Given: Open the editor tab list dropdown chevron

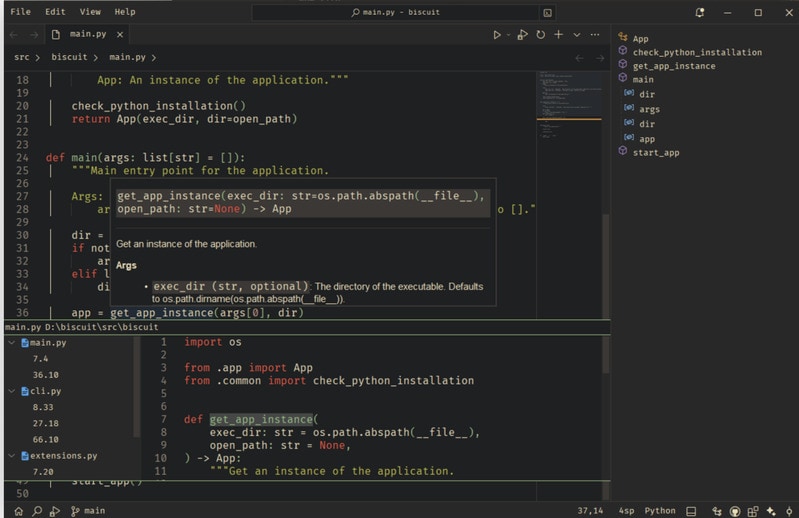Looking at the screenshot, I should coord(576,35).
